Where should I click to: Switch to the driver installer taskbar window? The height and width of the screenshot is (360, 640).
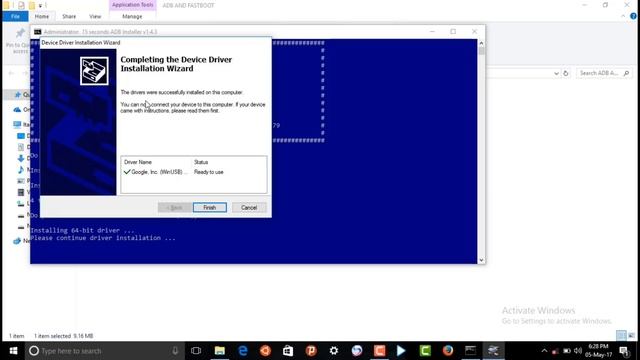pos(493,351)
